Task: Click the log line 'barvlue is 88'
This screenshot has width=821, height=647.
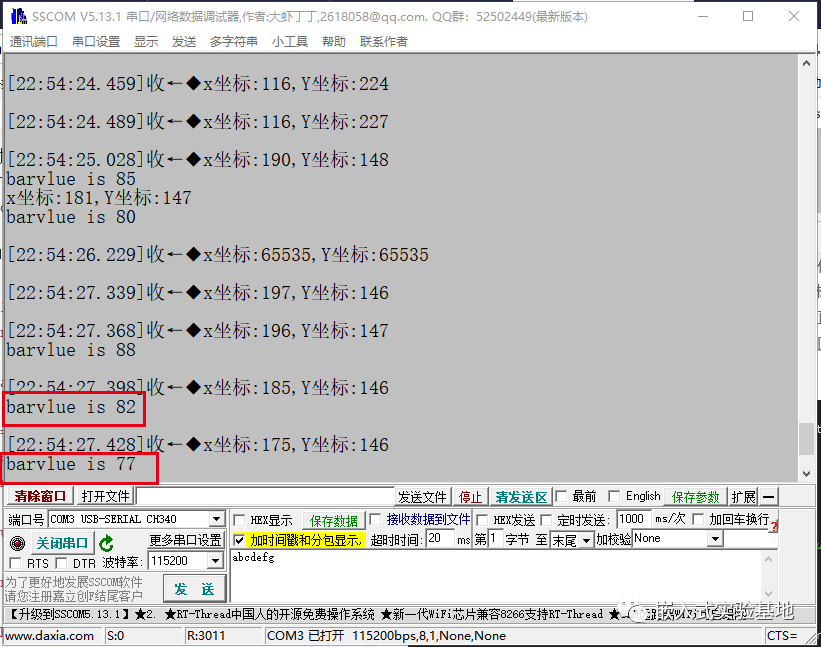Action: [71, 350]
